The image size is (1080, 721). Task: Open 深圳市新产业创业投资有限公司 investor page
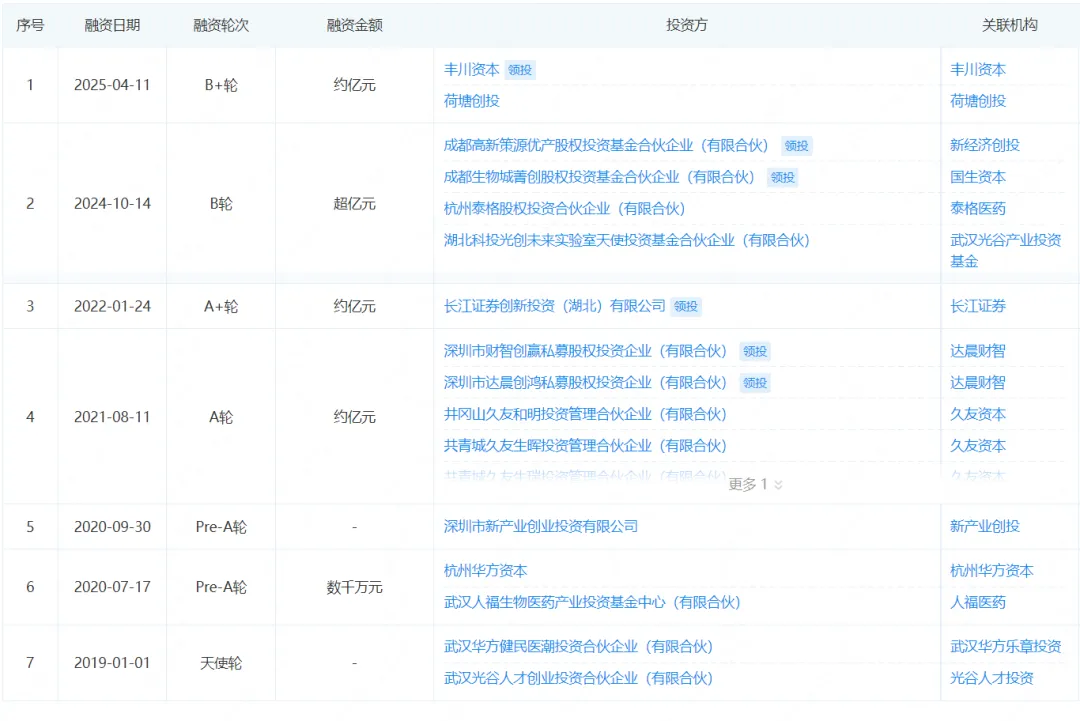tap(540, 526)
